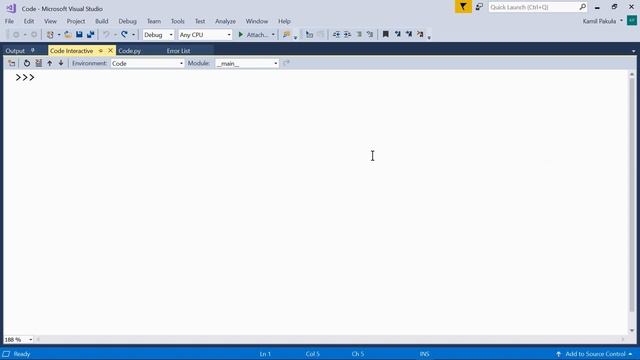Toggle bookmark with the bookmark icon
The width and height of the screenshot is (640, 360).
(385, 35)
